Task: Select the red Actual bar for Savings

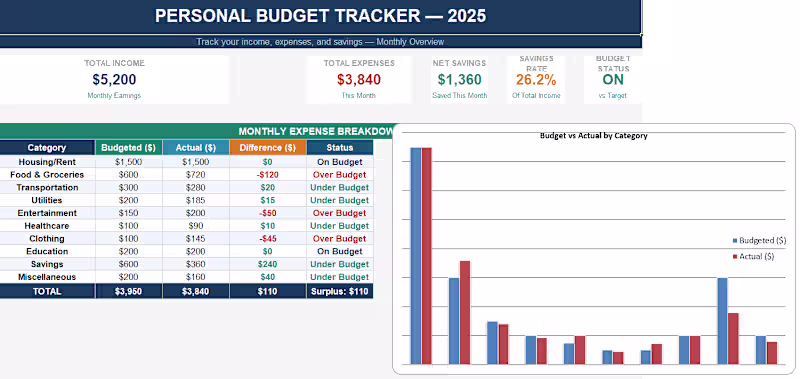Action: click(x=733, y=339)
